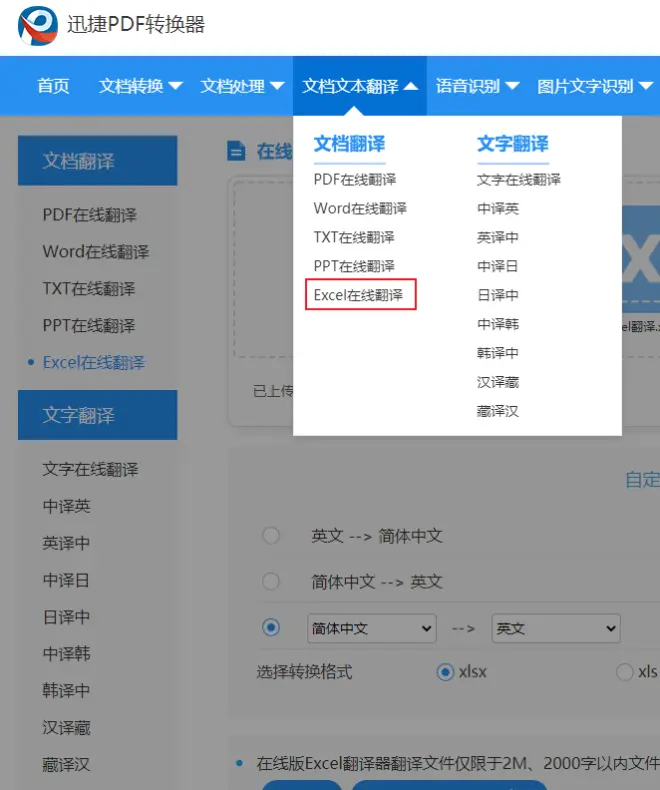660x790 pixels.
Task: Open 文字在线翻译 in the left sidebar
Action: click(90, 470)
